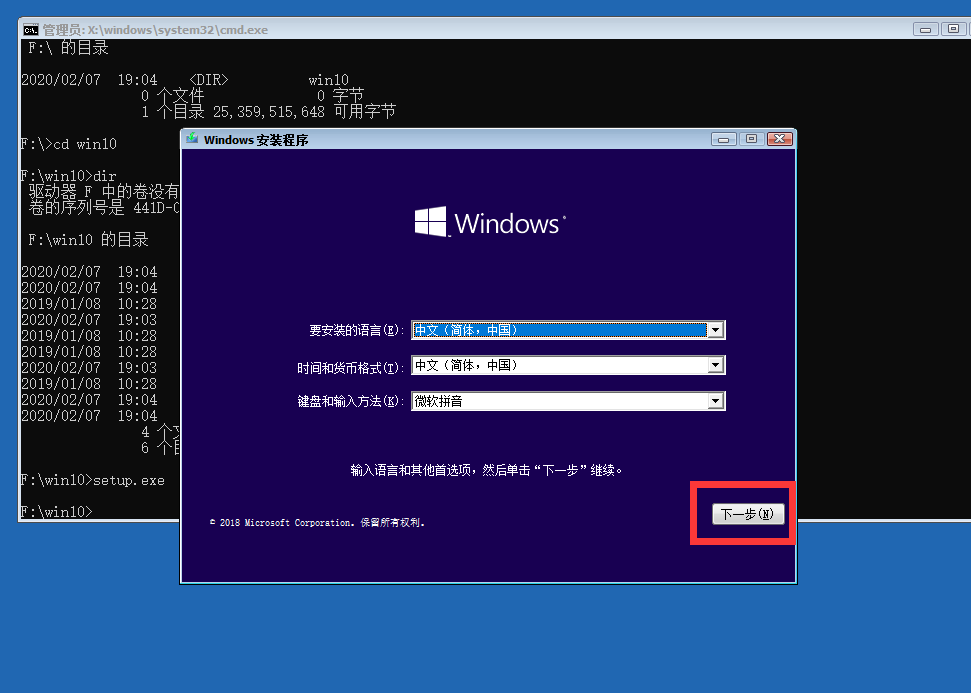Click the Windows 安装程序 title text

pos(256,140)
